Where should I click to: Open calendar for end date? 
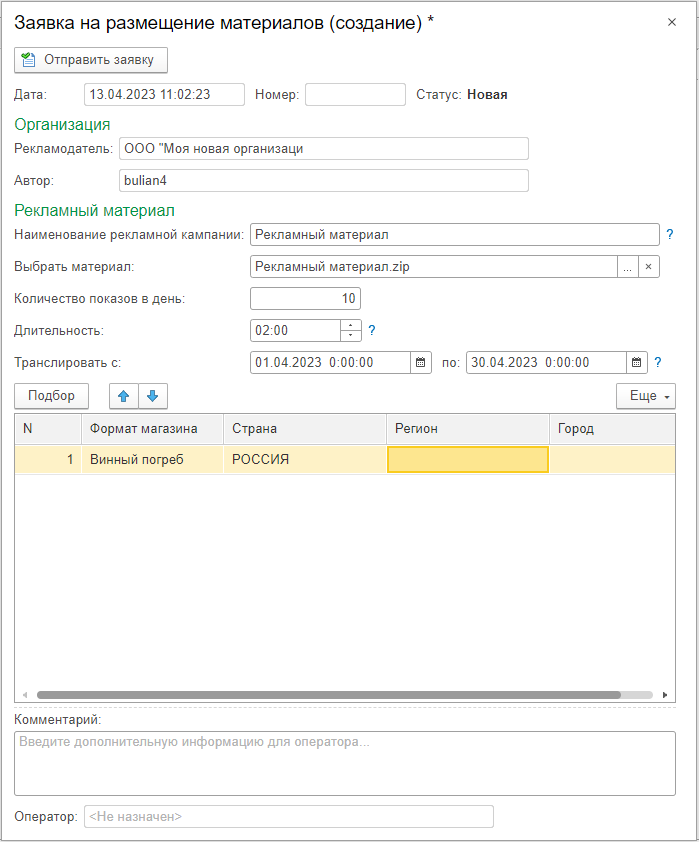click(637, 362)
